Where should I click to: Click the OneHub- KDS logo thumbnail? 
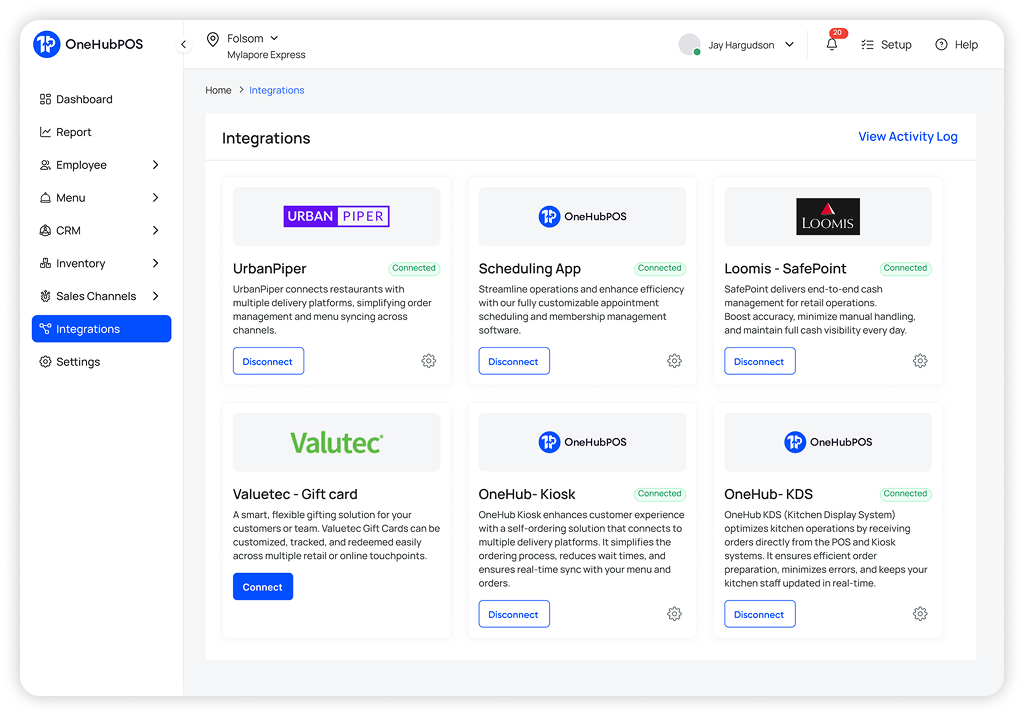[x=828, y=442]
